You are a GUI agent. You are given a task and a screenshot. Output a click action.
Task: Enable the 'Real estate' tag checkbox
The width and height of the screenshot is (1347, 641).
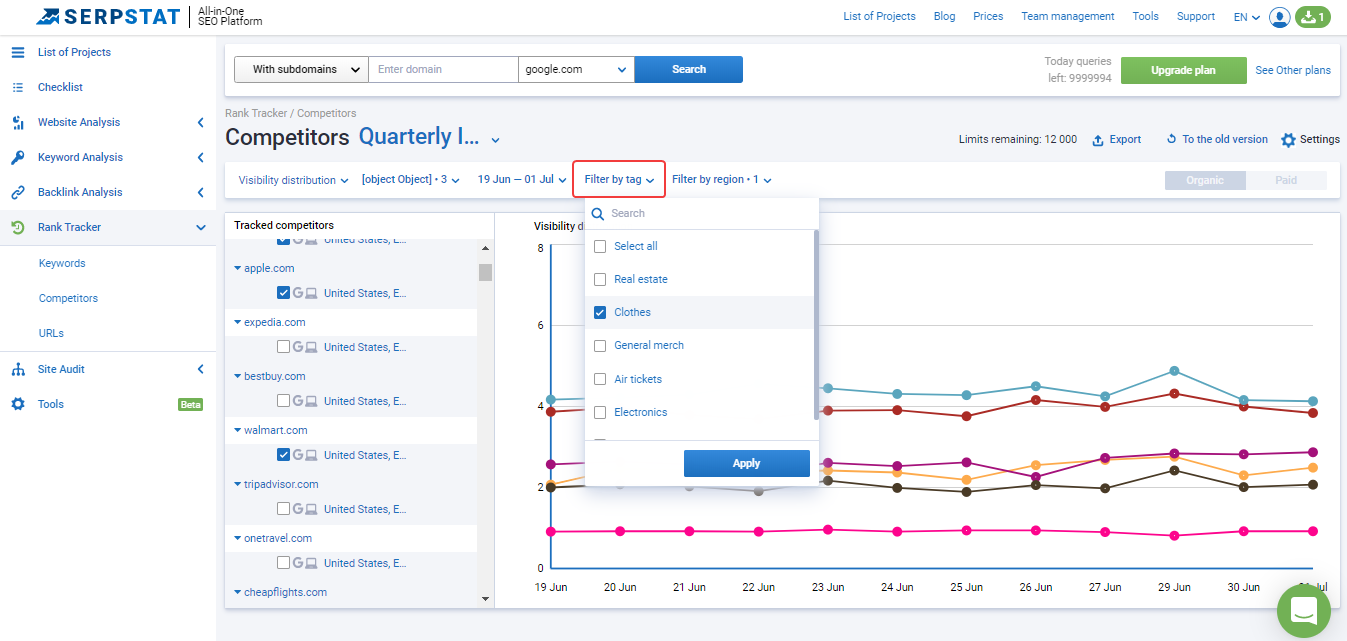point(600,279)
